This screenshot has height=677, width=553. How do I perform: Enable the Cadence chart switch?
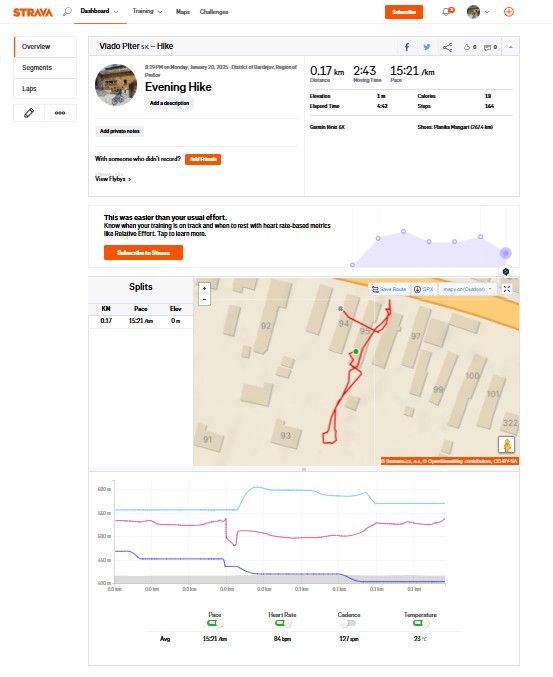click(x=348, y=623)
